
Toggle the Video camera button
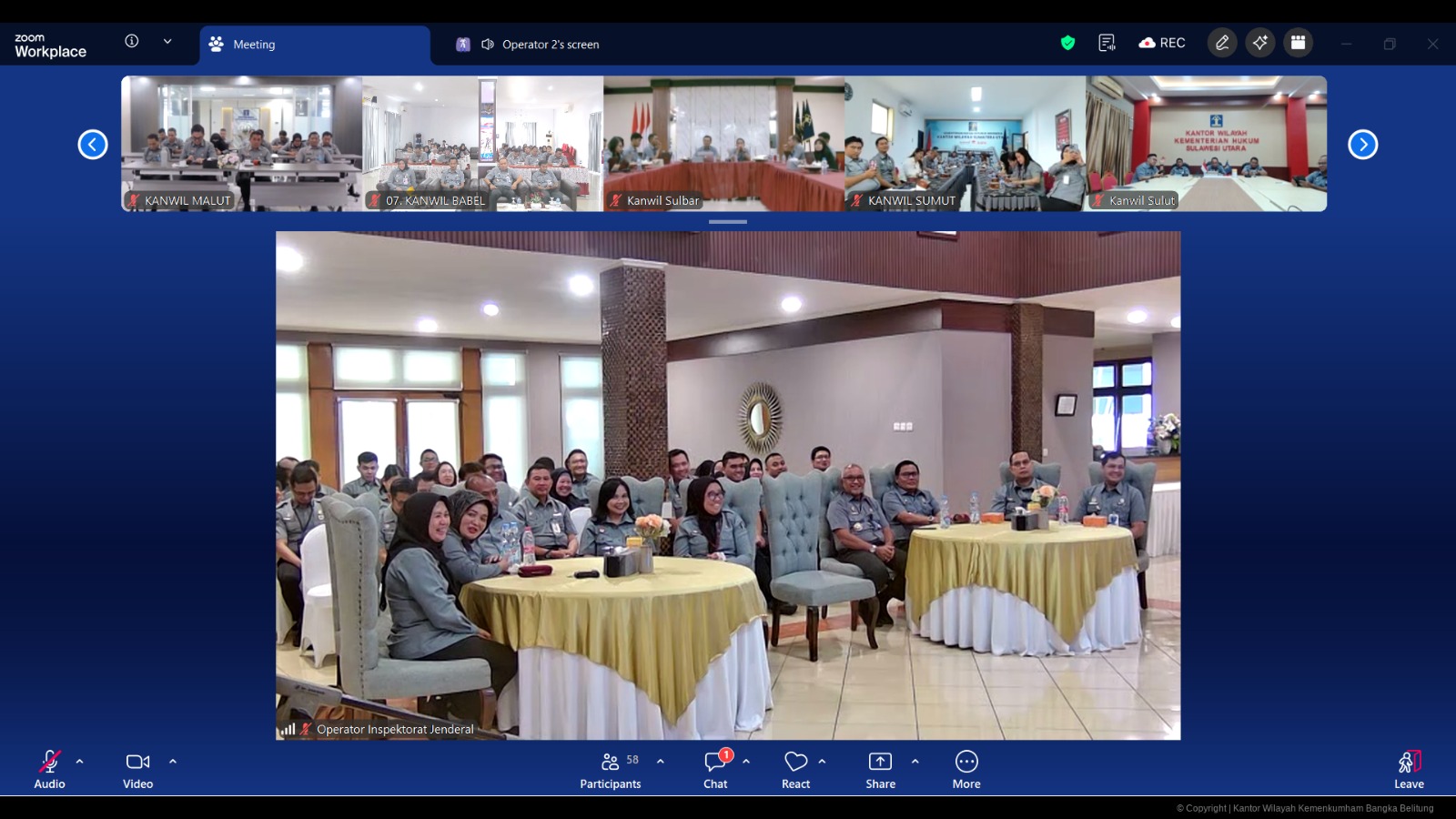tap(138, 769)
